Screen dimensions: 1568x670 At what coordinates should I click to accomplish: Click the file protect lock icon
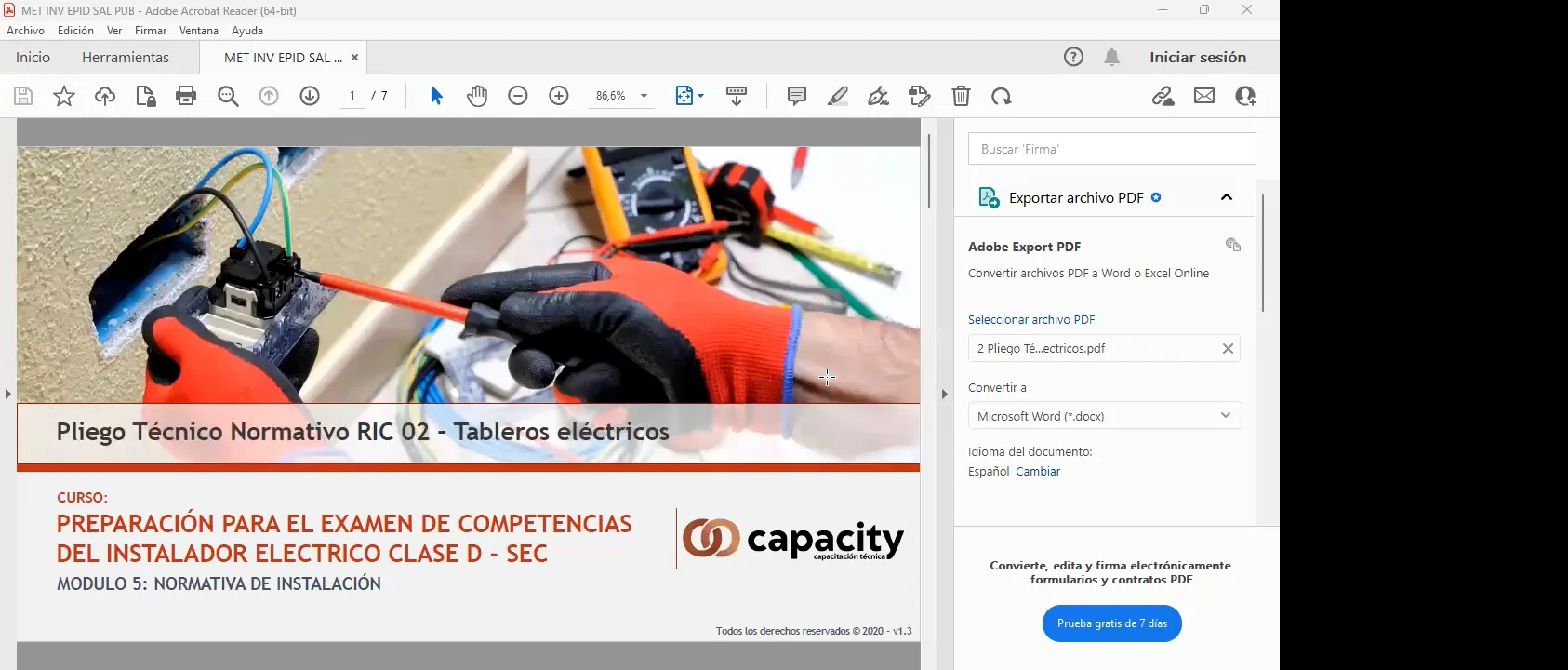[146, 96]
